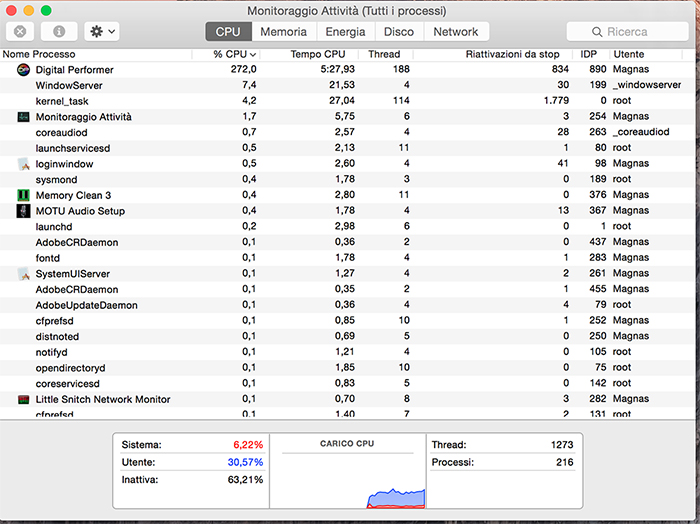Click the MOTU Audio Setup icon

coord(23,211)
